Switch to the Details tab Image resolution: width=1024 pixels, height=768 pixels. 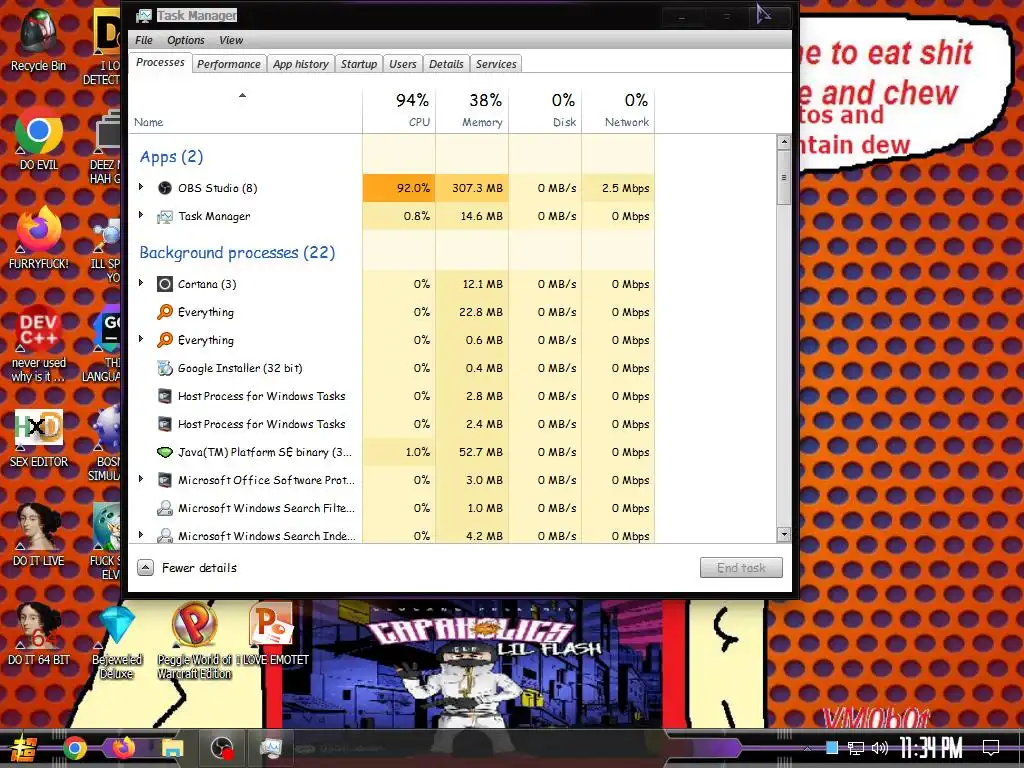(446, 64)
